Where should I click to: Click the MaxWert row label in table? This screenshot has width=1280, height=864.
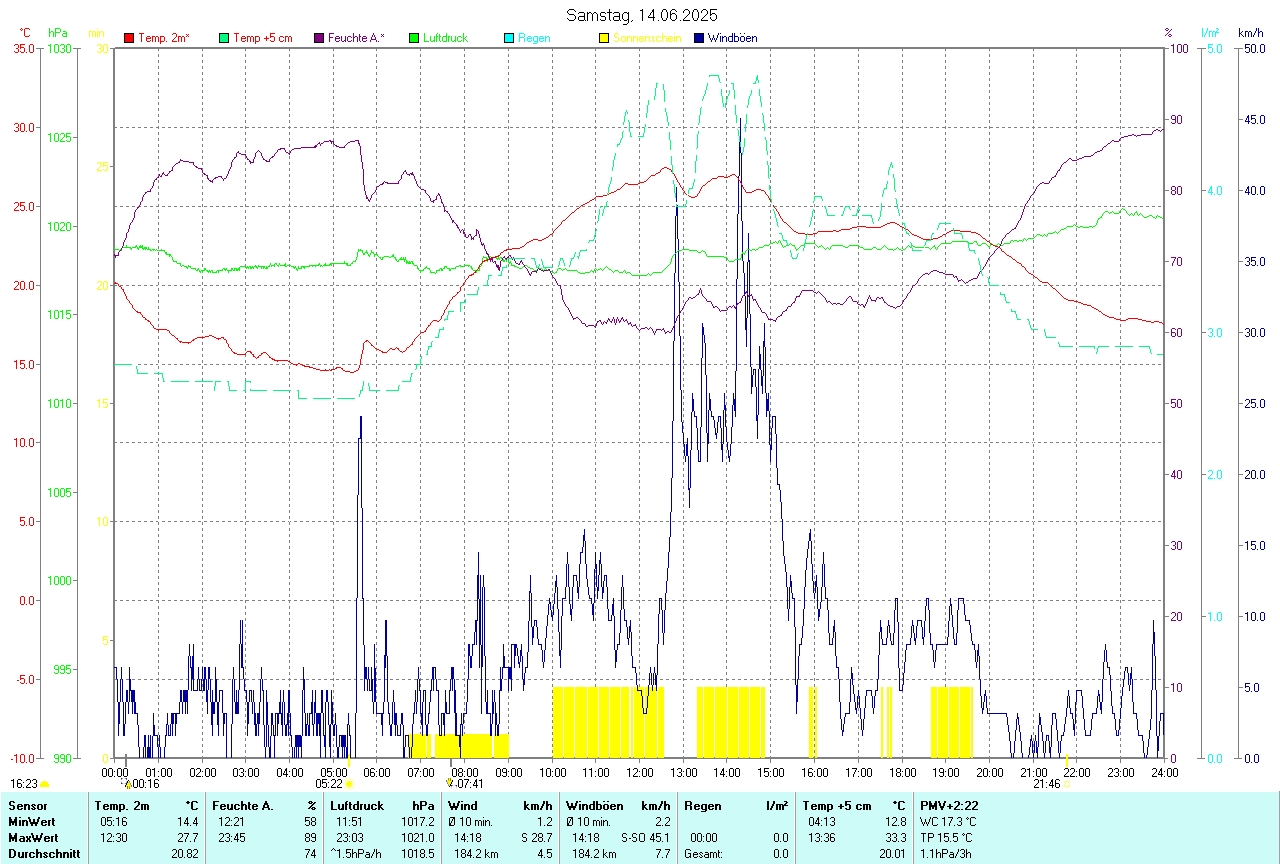32,838
